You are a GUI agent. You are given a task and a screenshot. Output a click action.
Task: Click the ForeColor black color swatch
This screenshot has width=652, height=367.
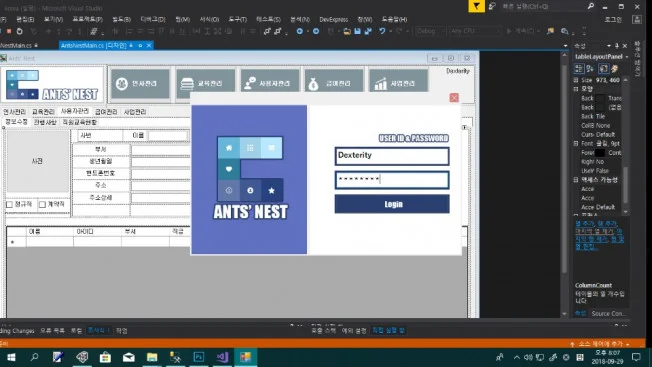click(x=600, y=153)
